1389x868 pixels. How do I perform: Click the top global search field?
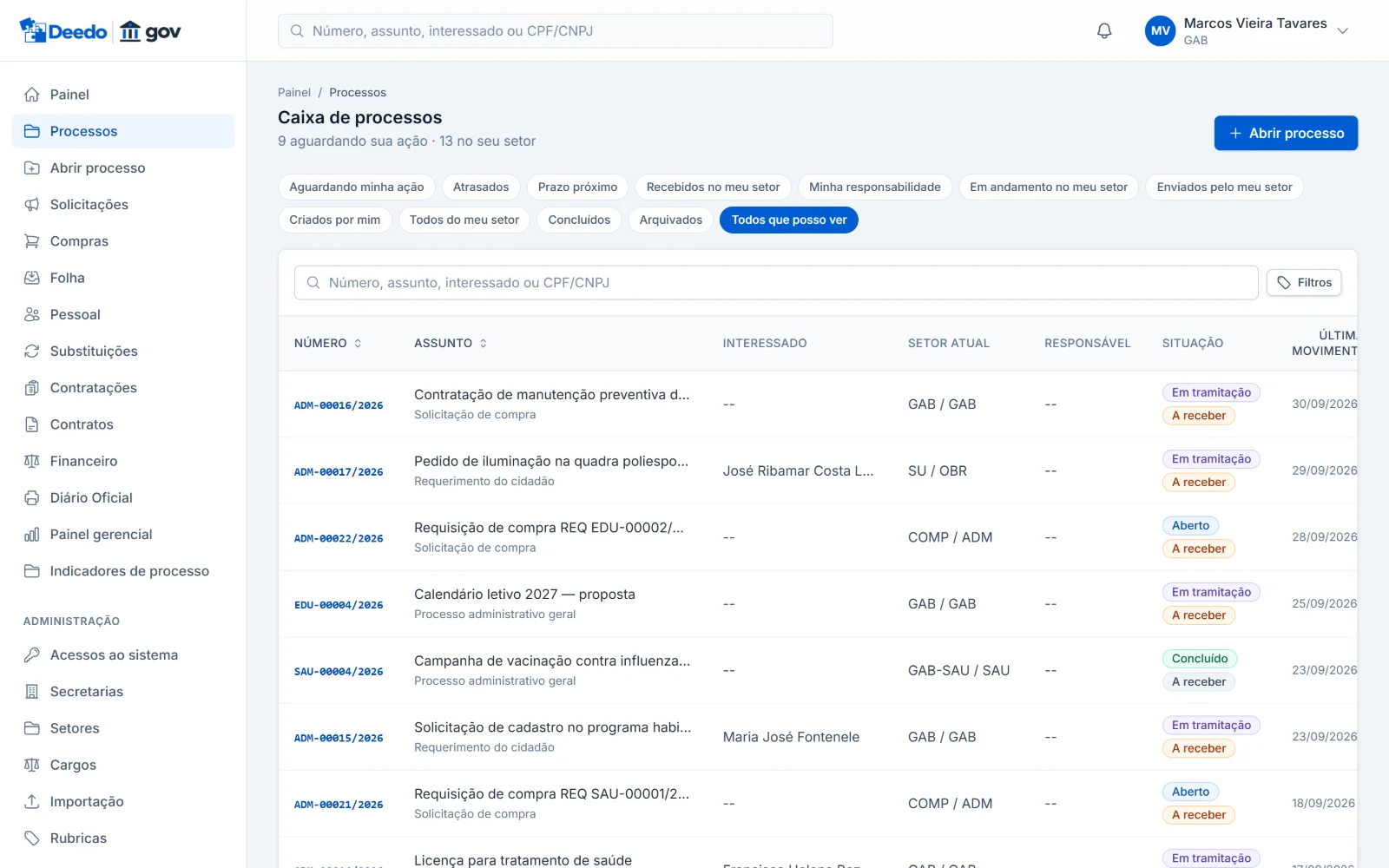click(556, 31)
